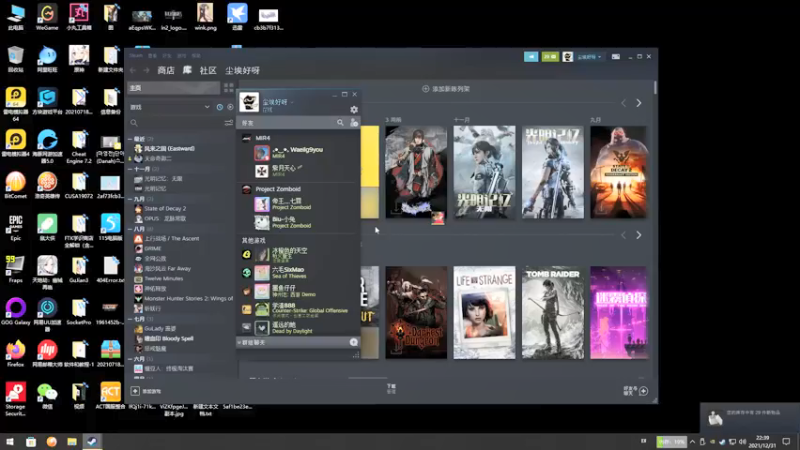Open the Life is Strange game cover
Screen dimensions: 800x450
484,312
